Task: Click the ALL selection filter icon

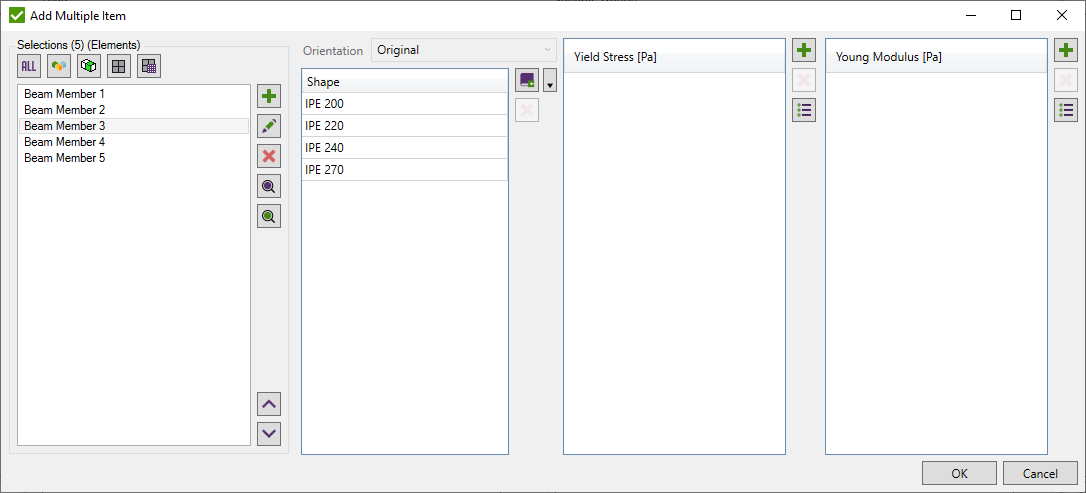Action: click(29, 66)
